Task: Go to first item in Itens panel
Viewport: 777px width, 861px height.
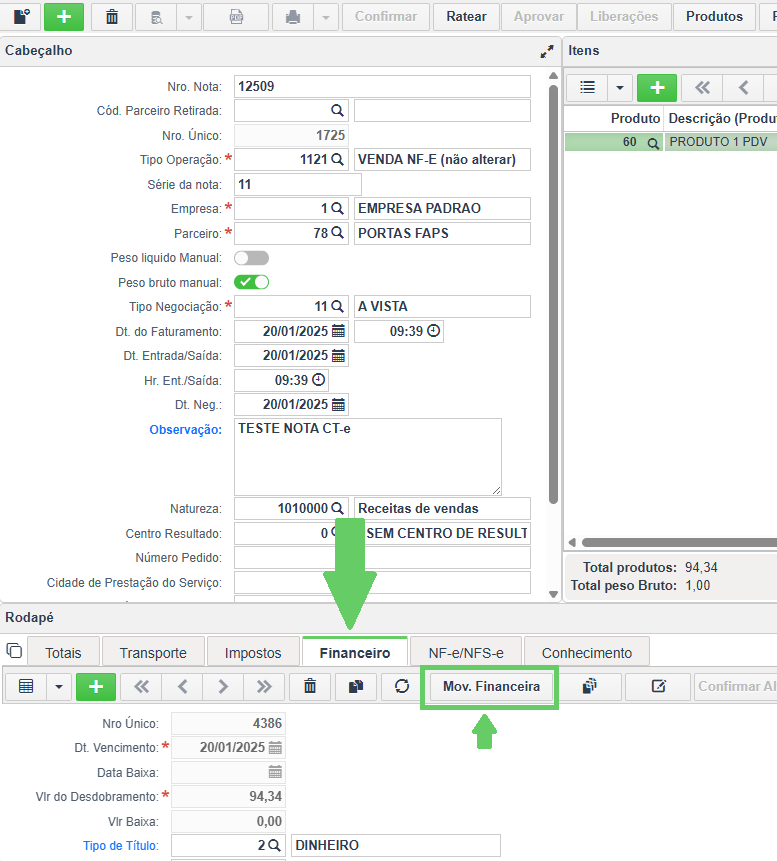Action: [x=702, y=88]
